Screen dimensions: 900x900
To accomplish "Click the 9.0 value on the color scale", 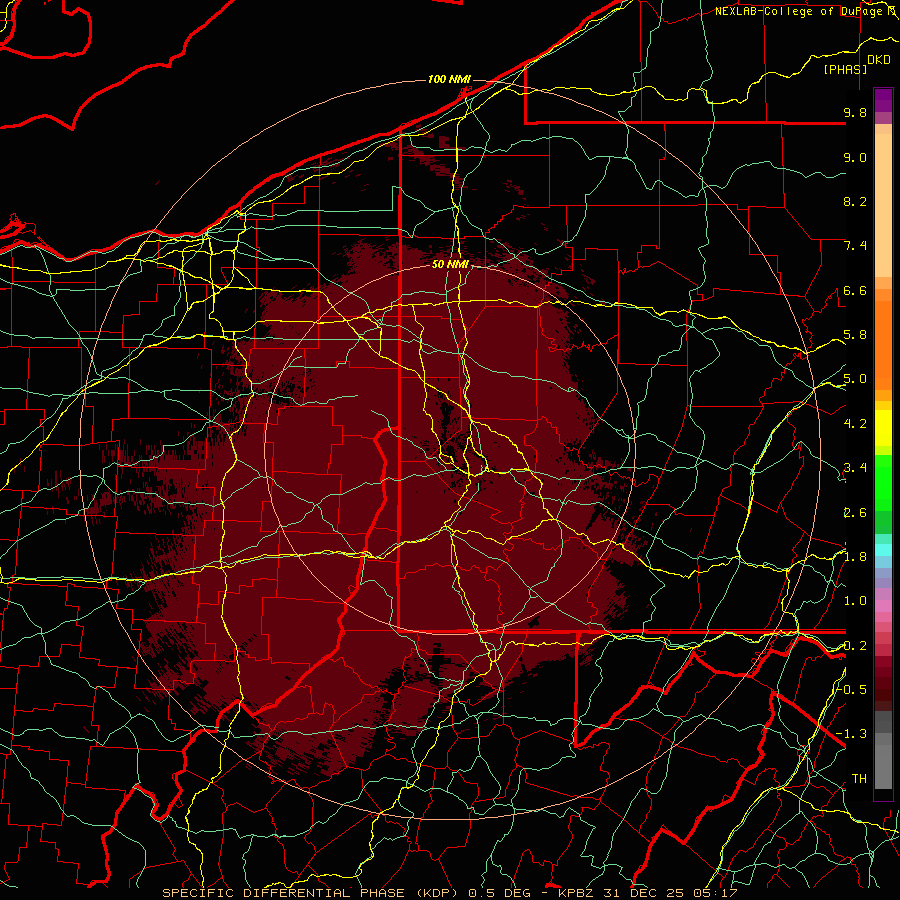I will pos(855,158).
